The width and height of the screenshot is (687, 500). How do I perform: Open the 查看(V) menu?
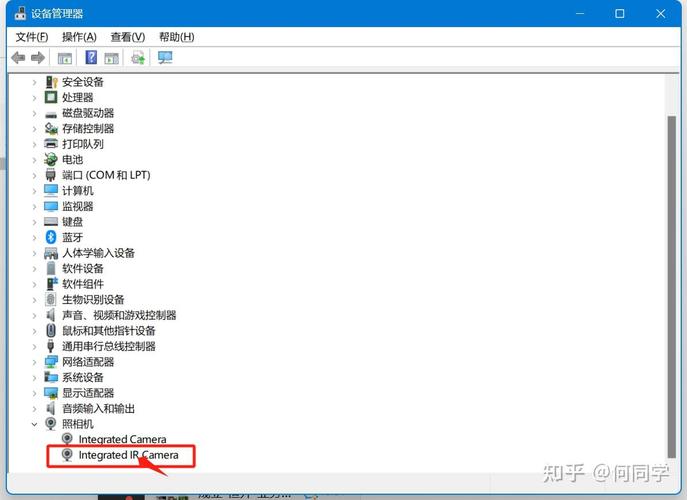pyautogui.click(x=128, y=37)
